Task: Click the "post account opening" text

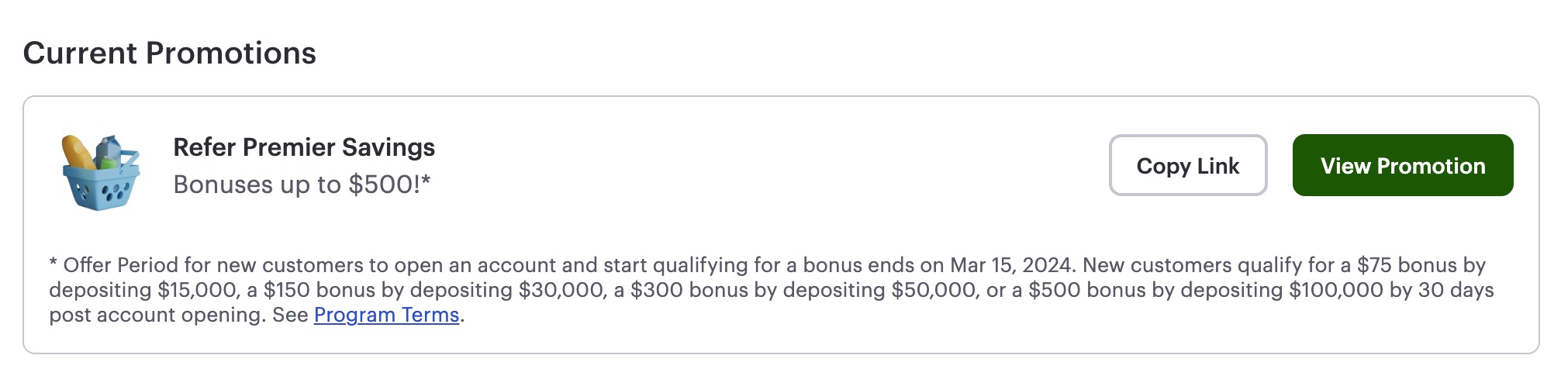Action: [x=157, y=316]
